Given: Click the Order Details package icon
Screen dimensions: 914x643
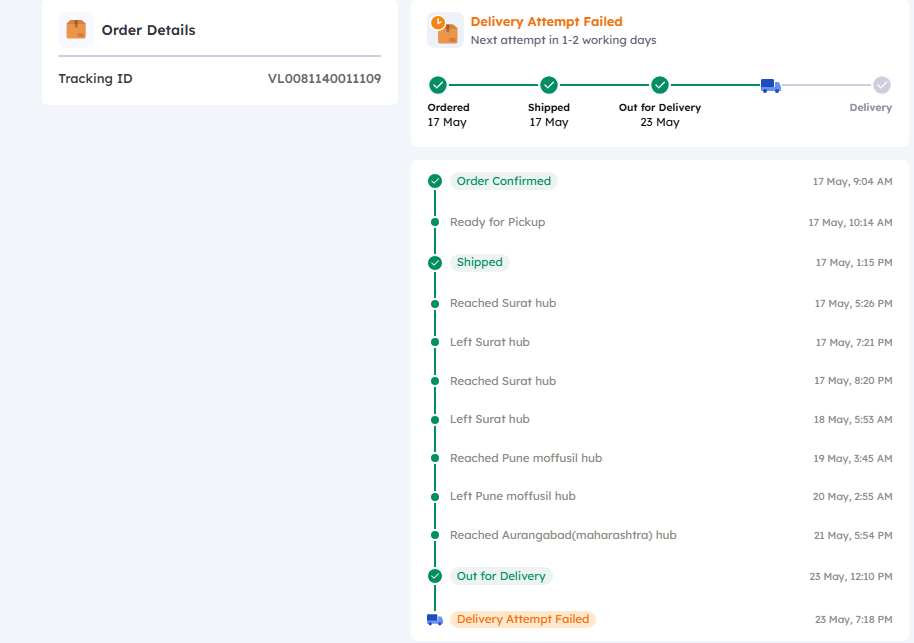Looking at the screenshot, I should click(x=76, y=30).
